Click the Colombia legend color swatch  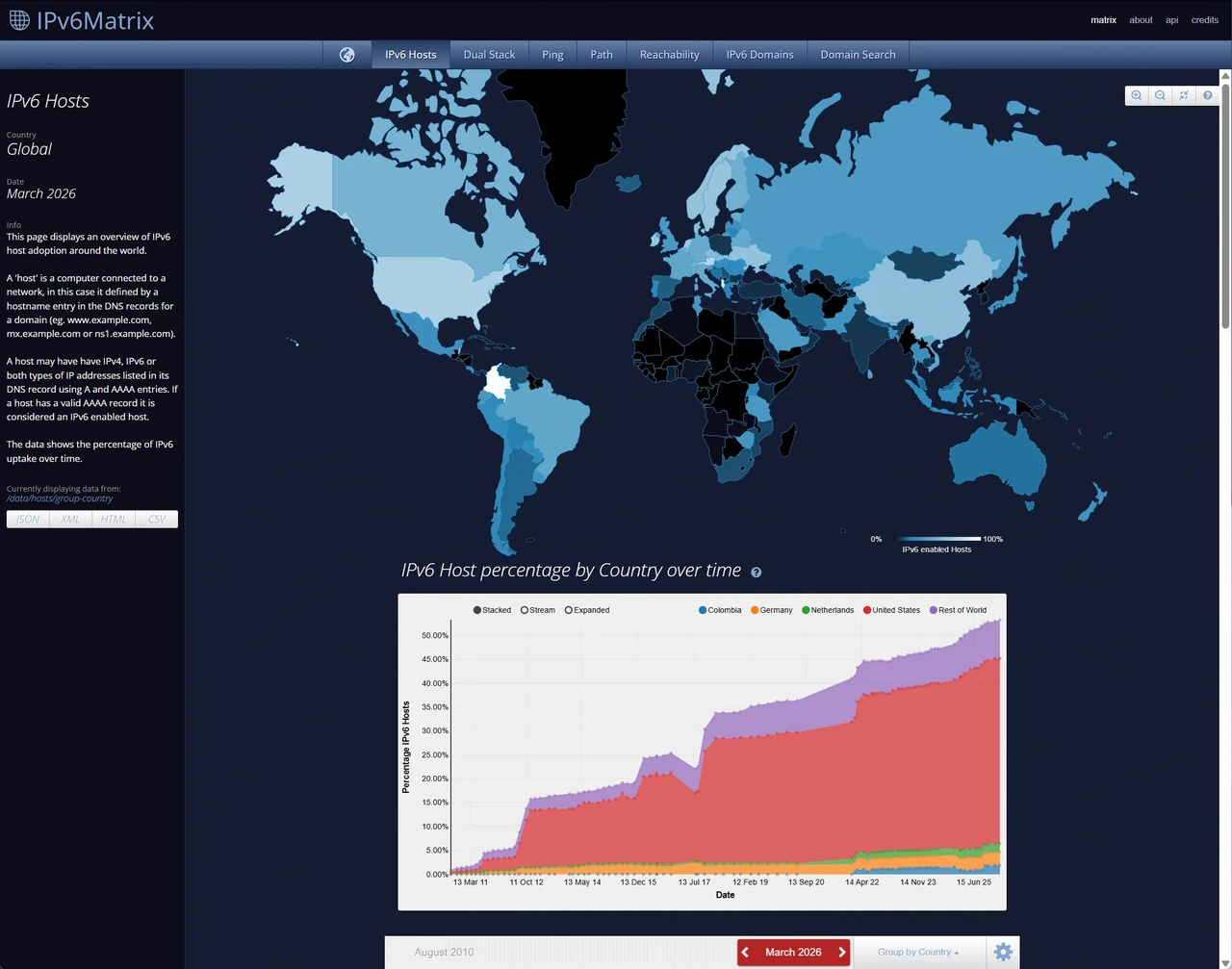pyautogui.click(x=703, y=610)
